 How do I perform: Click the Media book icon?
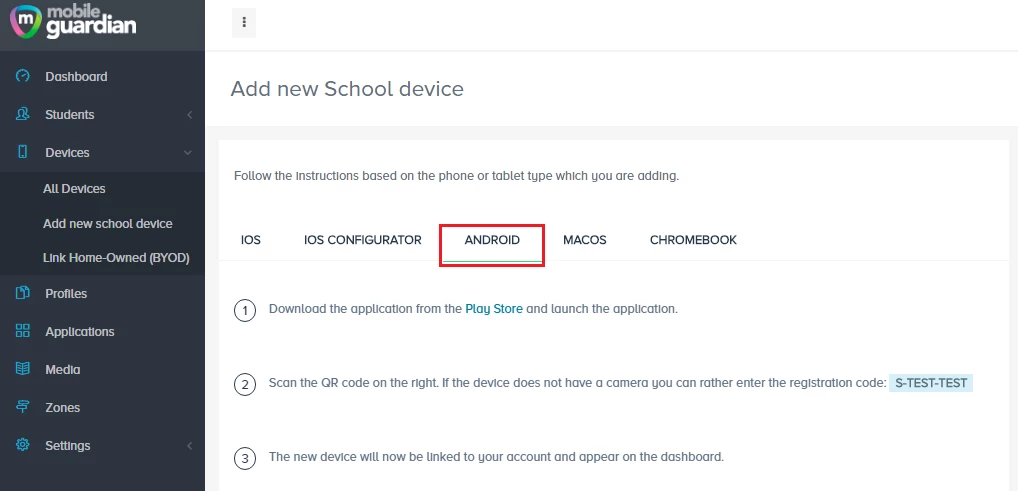(x=23, y=369)
